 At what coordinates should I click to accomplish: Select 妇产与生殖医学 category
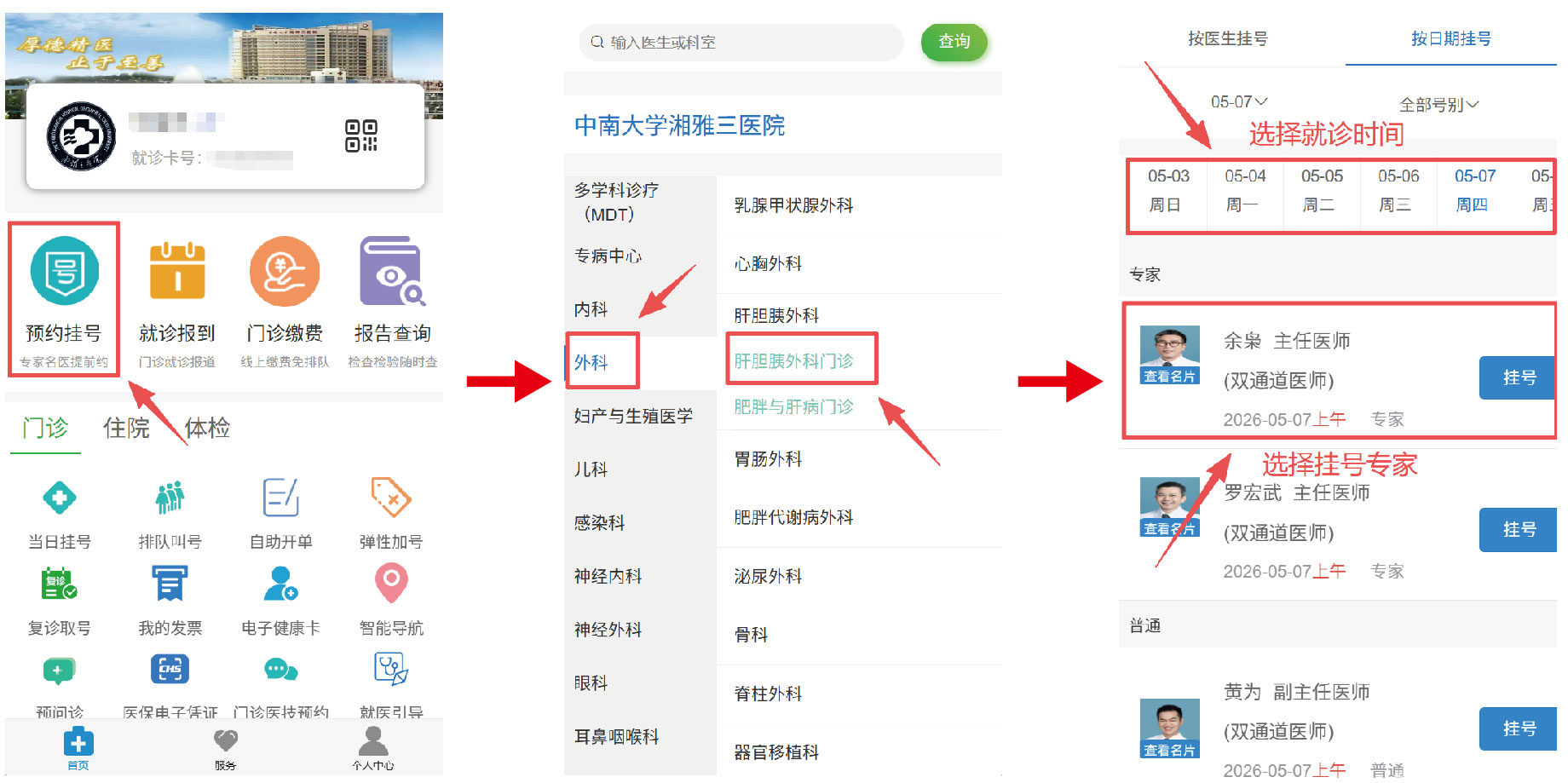click(640, 416)
